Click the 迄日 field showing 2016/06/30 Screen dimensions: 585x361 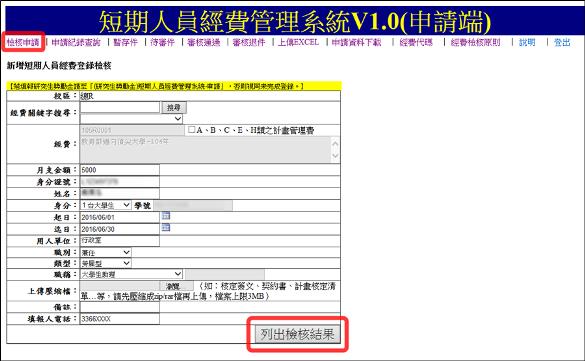[x=120, y=229]
